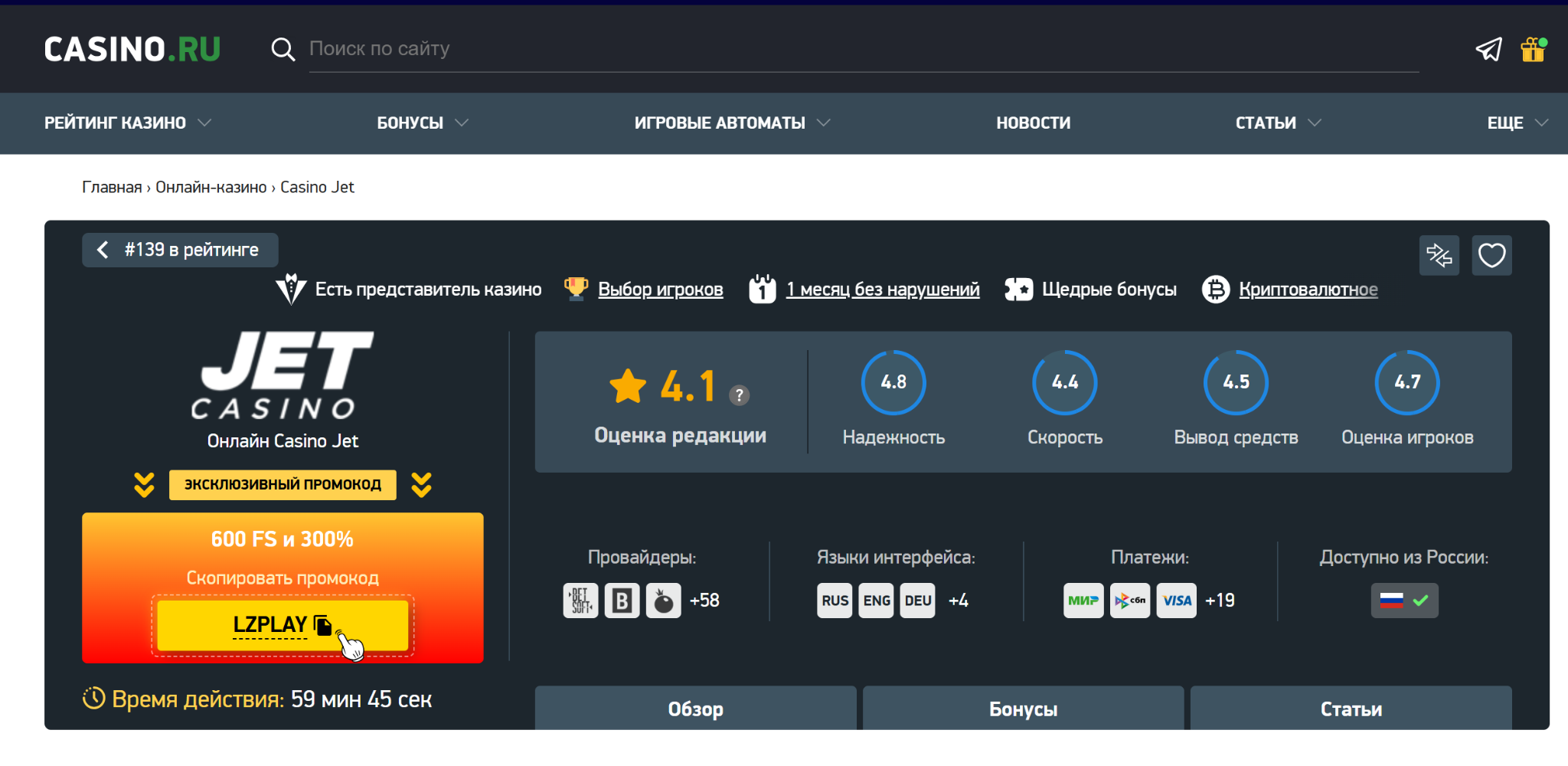The image size is (1568, 766).
Task: Click the Есть представитель казино text
Action: [x=428, y=290]
